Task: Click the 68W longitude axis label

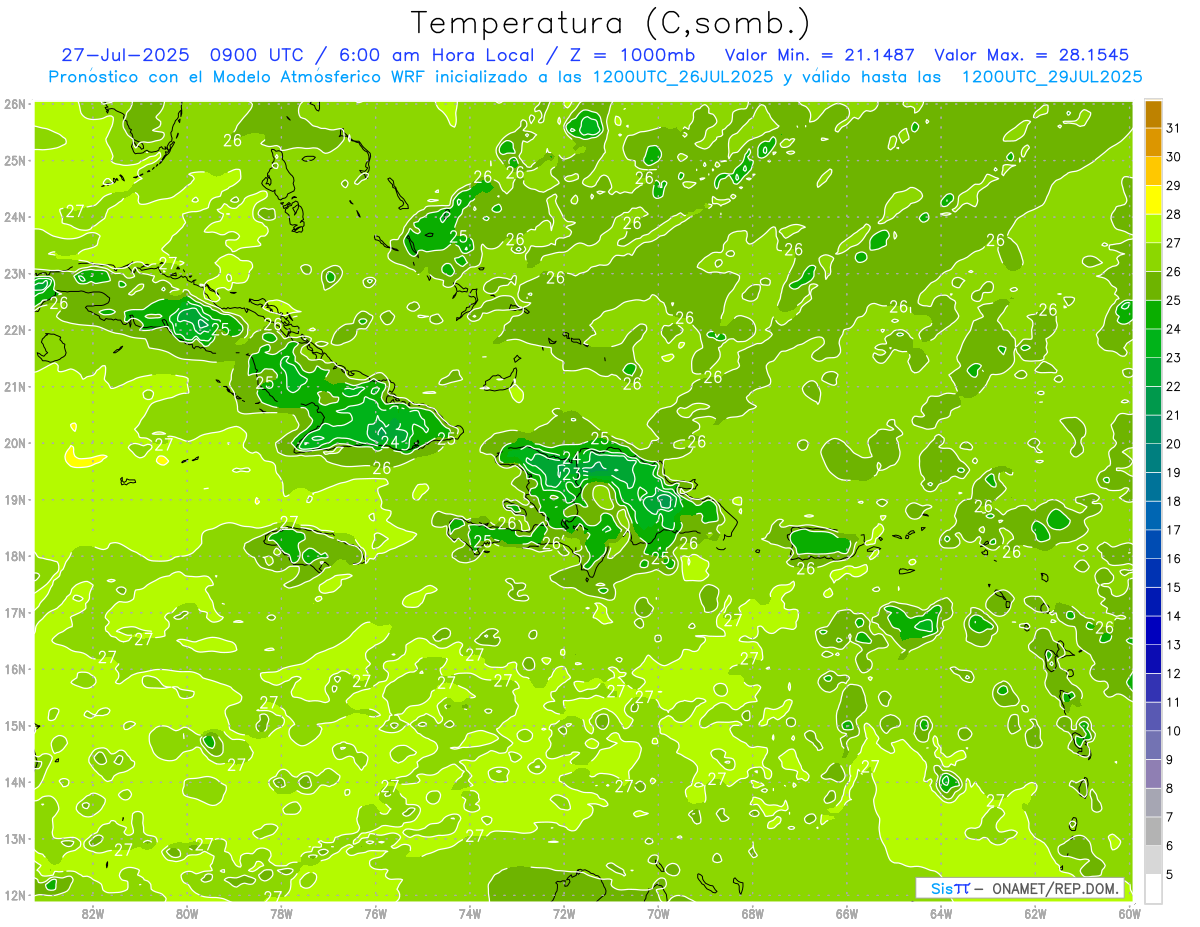Action: coord(753,913)
